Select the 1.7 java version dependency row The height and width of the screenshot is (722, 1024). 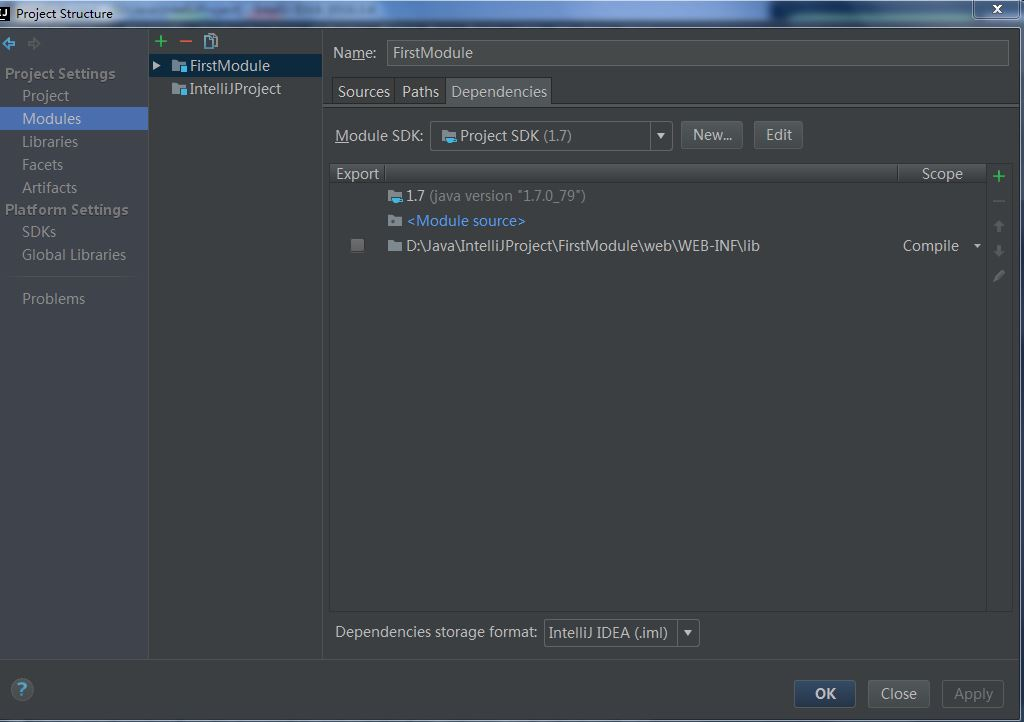[x=658, y=196]
